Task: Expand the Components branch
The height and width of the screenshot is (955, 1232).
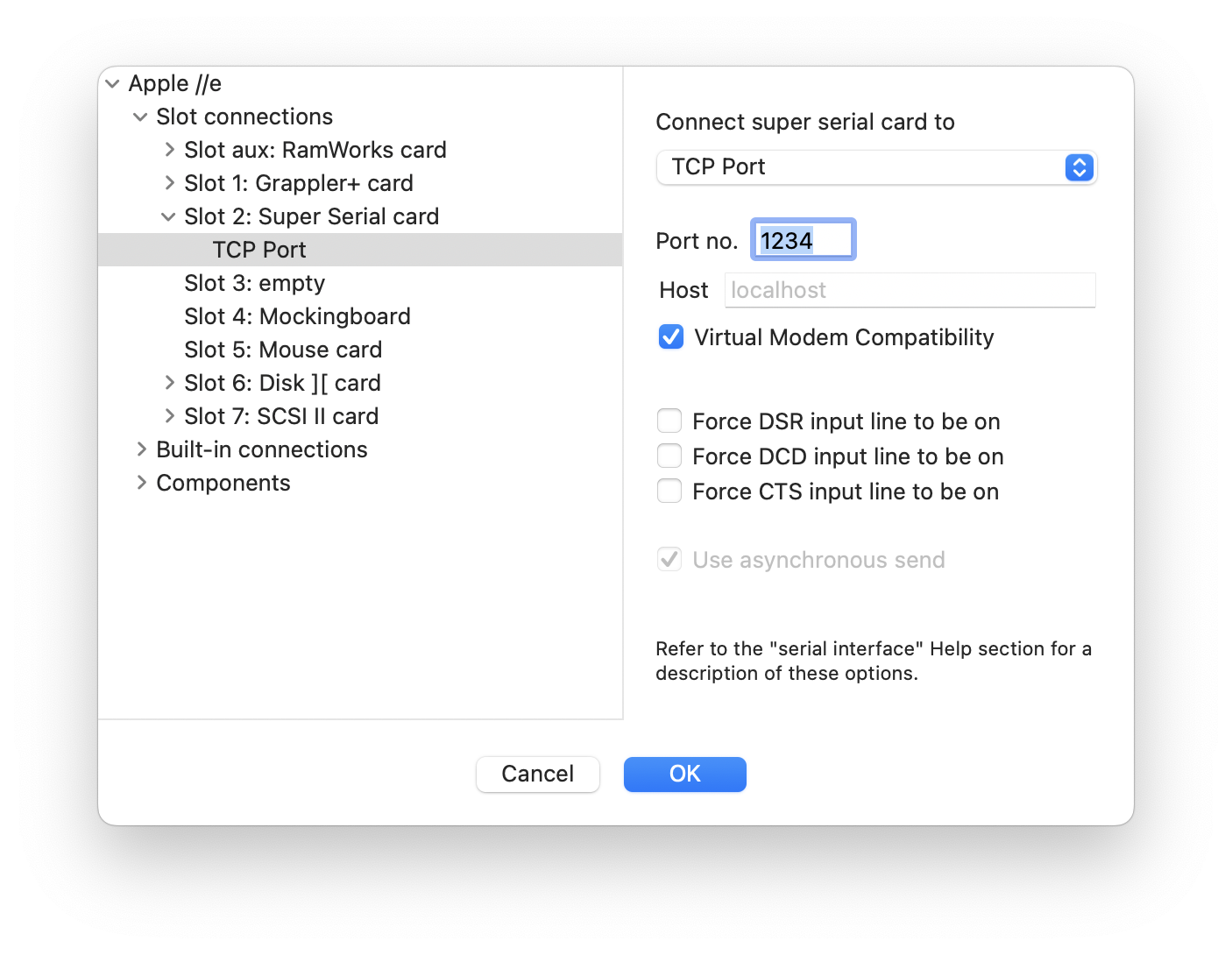Action: pyautogui.click(x=141, y=484)
